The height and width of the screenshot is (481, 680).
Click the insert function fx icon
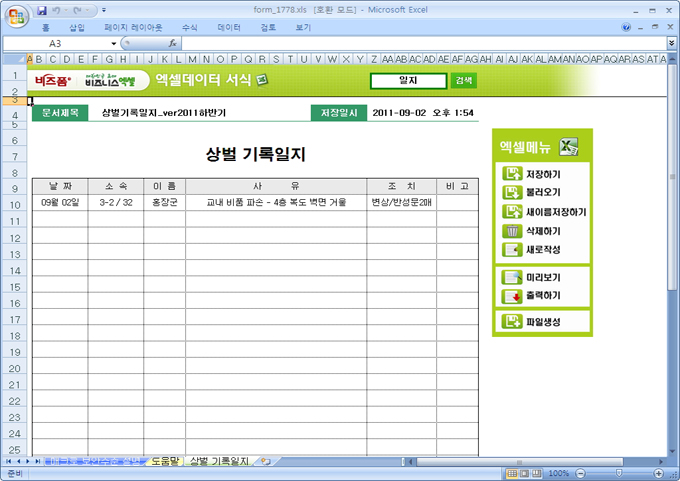pyautogui.click(x=172, y=43)
